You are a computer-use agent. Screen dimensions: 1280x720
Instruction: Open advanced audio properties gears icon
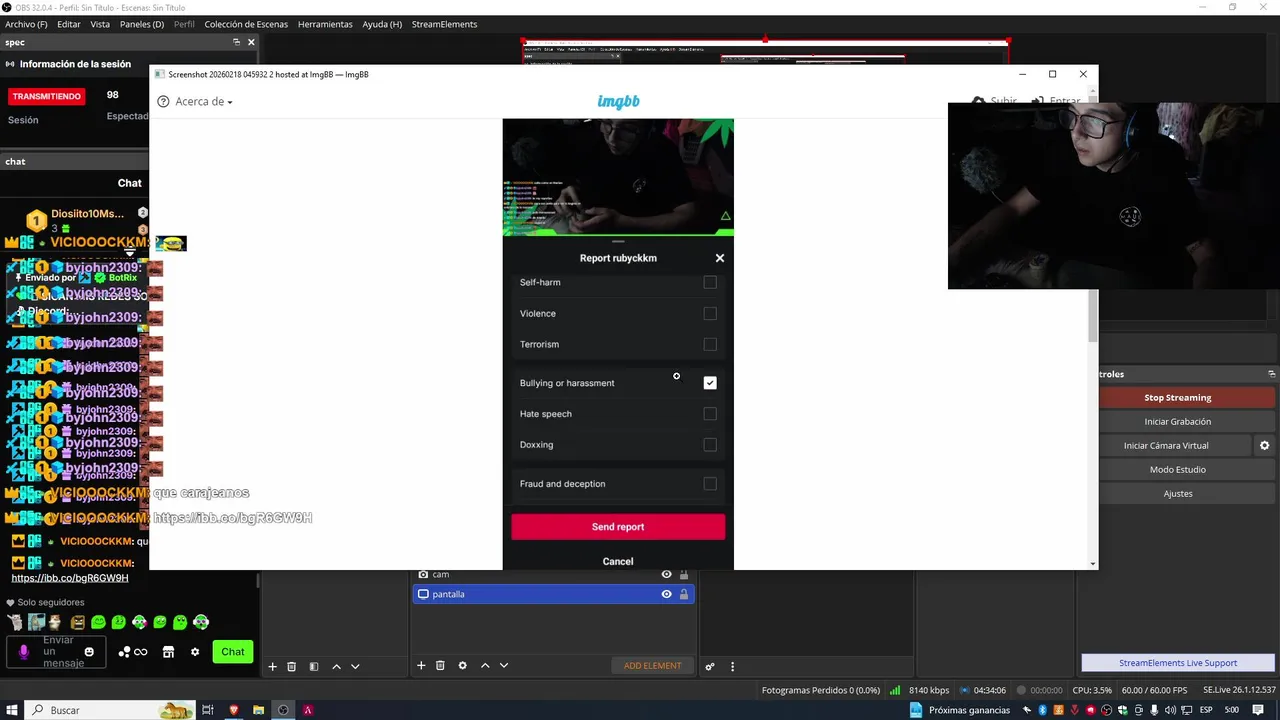click(x=710, y=666)
